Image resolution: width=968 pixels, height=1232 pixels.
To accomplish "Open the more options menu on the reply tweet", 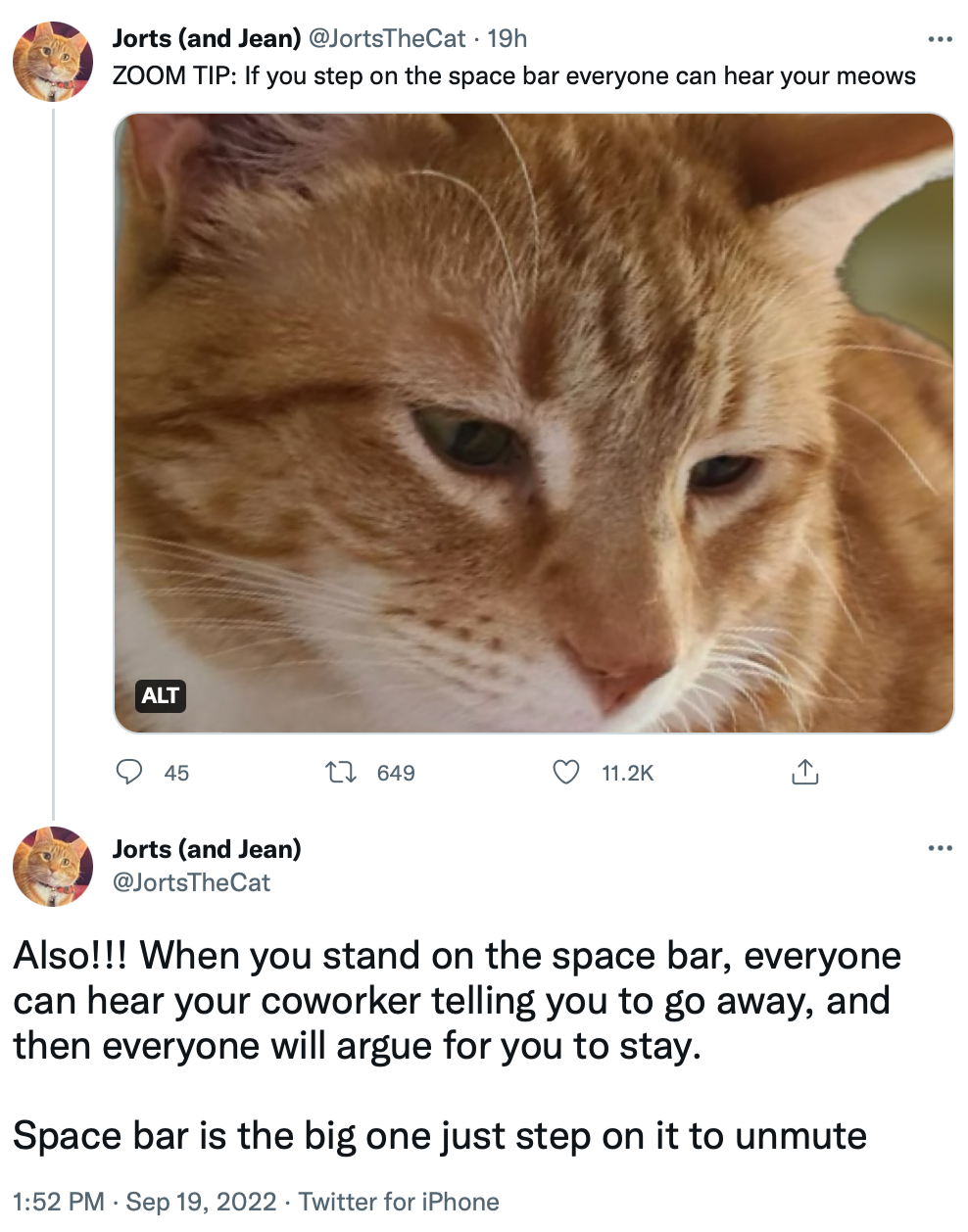I will coord(940,848).
